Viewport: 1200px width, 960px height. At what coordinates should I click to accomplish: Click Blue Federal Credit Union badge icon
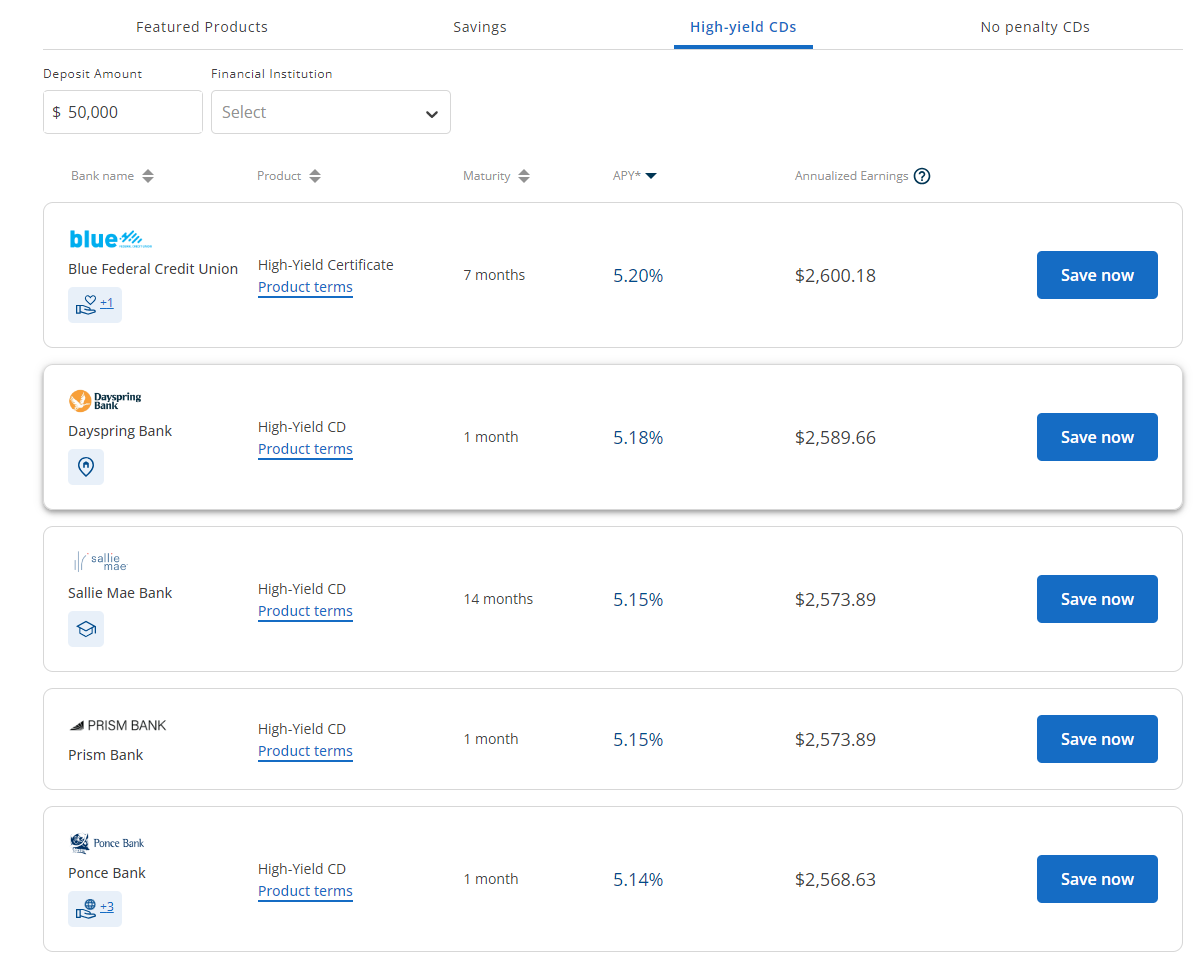(x=86, y=304)
